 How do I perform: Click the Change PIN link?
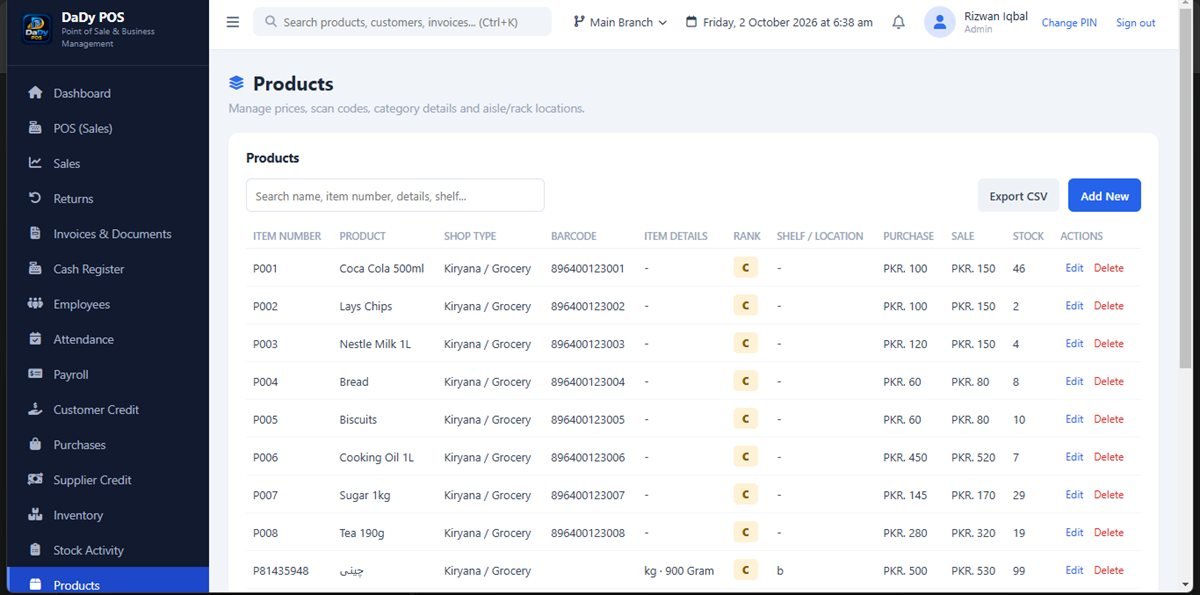[1069, 23]
